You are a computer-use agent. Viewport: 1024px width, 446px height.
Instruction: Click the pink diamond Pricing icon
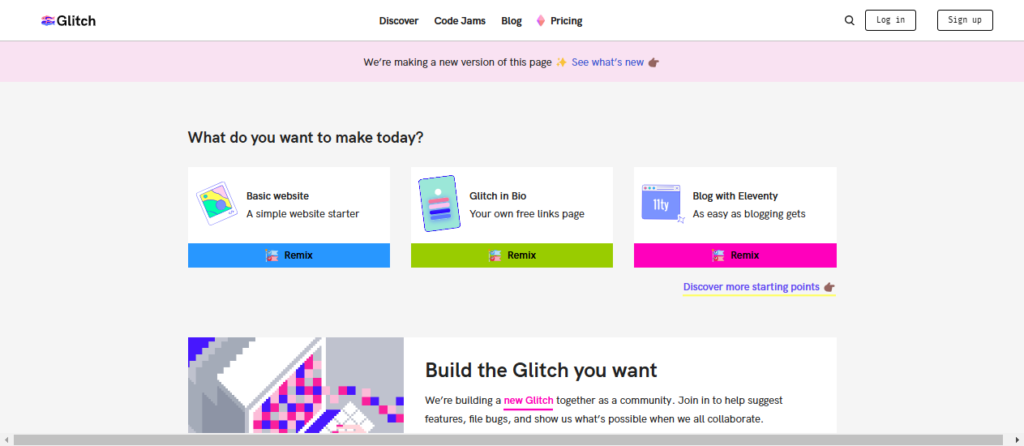pos(541,21)
